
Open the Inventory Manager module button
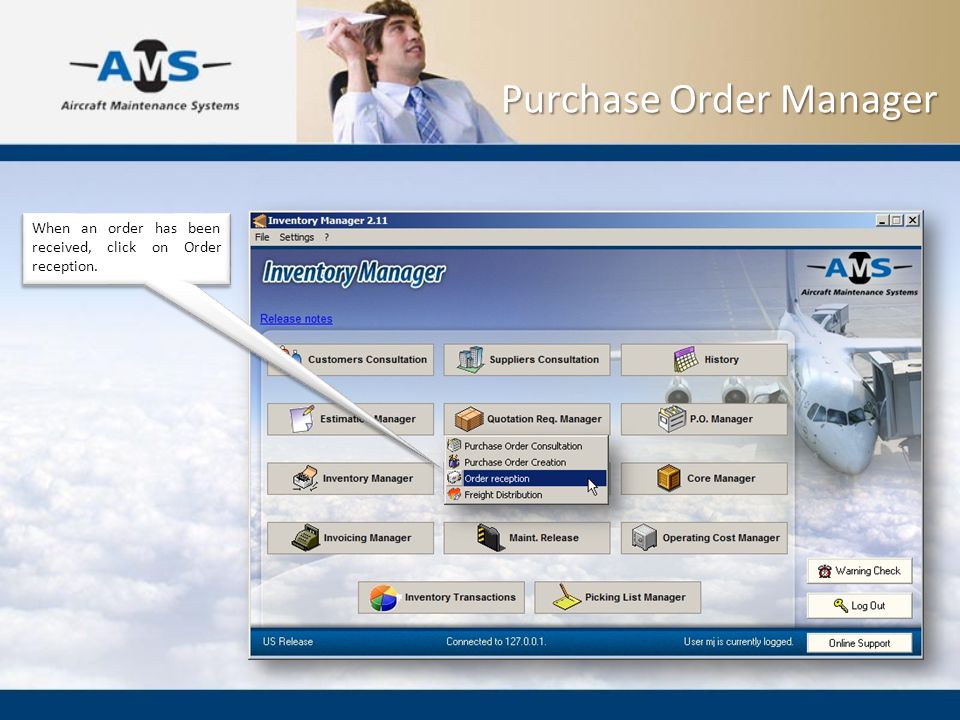point(350,478)
